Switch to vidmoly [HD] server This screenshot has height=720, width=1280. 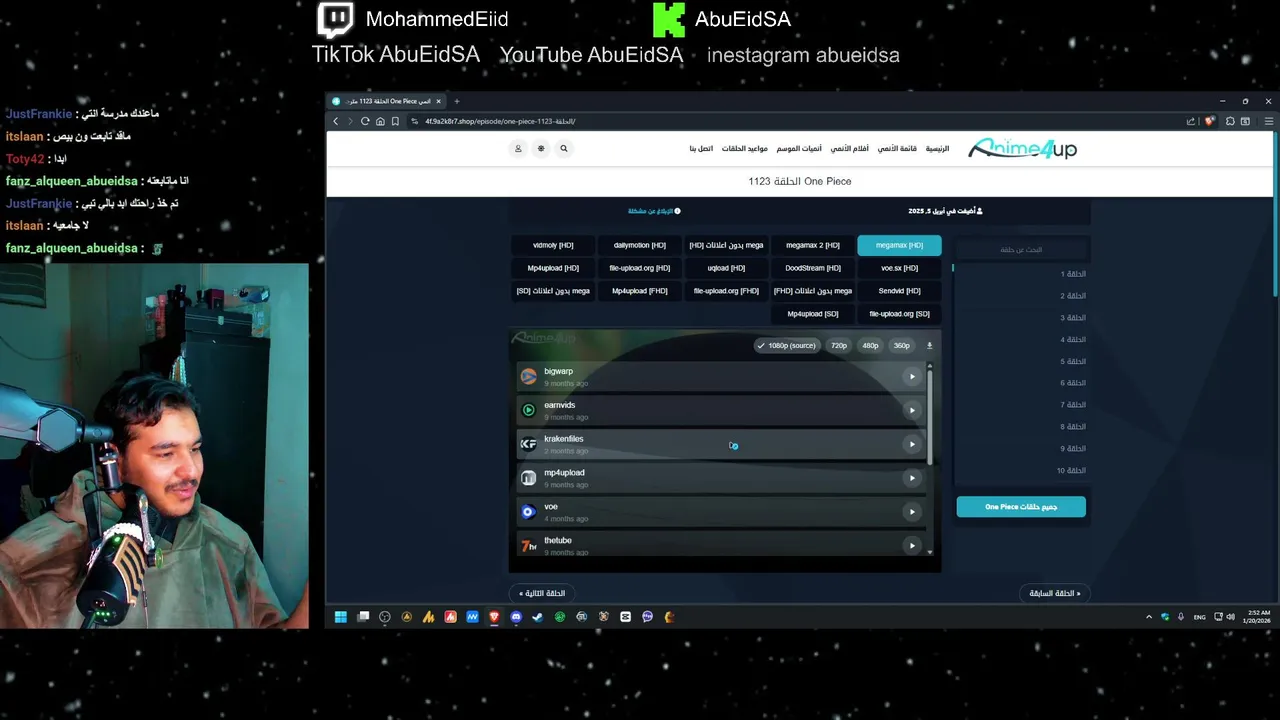(553, 245)
